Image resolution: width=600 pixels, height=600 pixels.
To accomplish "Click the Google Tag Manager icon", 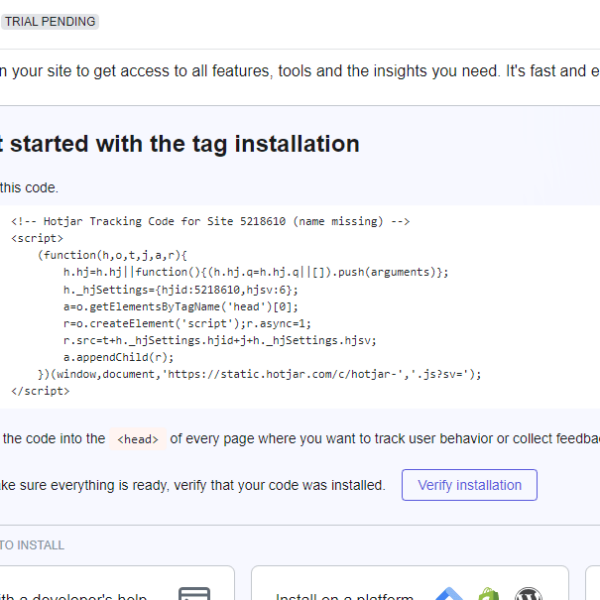I will pyautogui.click(x=449, y=593).
